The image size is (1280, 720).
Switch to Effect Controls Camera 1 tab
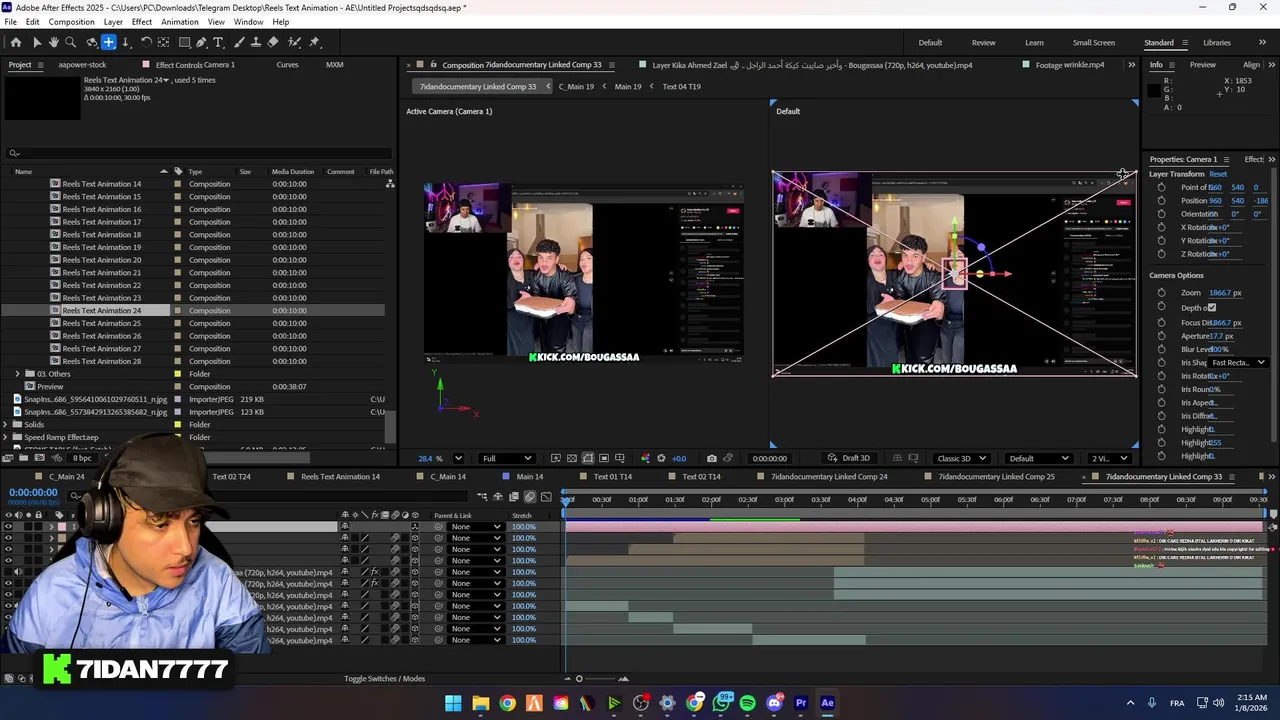point(195,65)
